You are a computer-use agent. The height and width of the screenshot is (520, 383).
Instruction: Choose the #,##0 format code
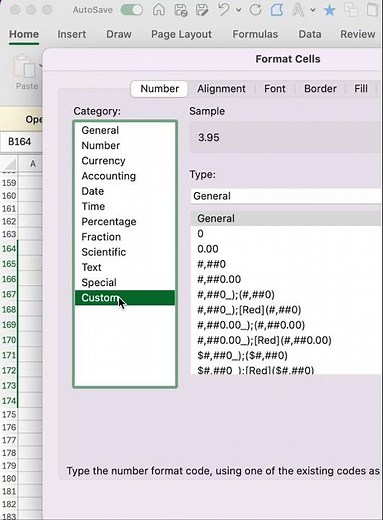point(286,264)
